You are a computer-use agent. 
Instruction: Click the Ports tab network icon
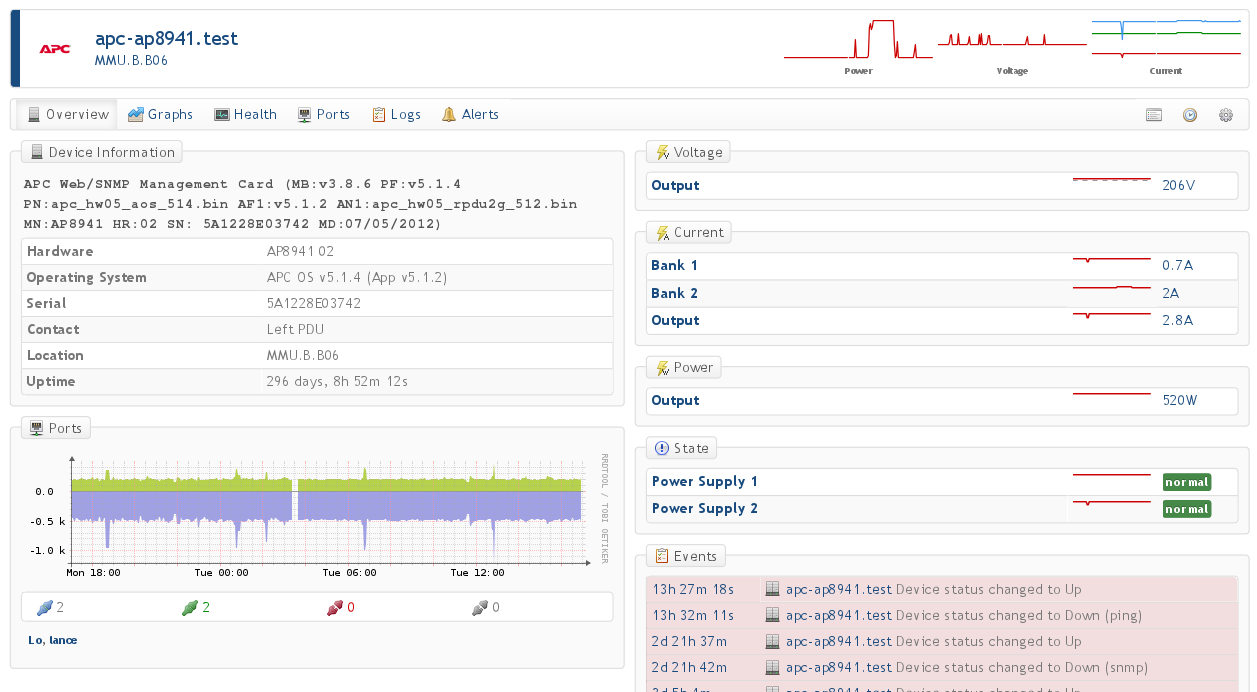[305, 114]
